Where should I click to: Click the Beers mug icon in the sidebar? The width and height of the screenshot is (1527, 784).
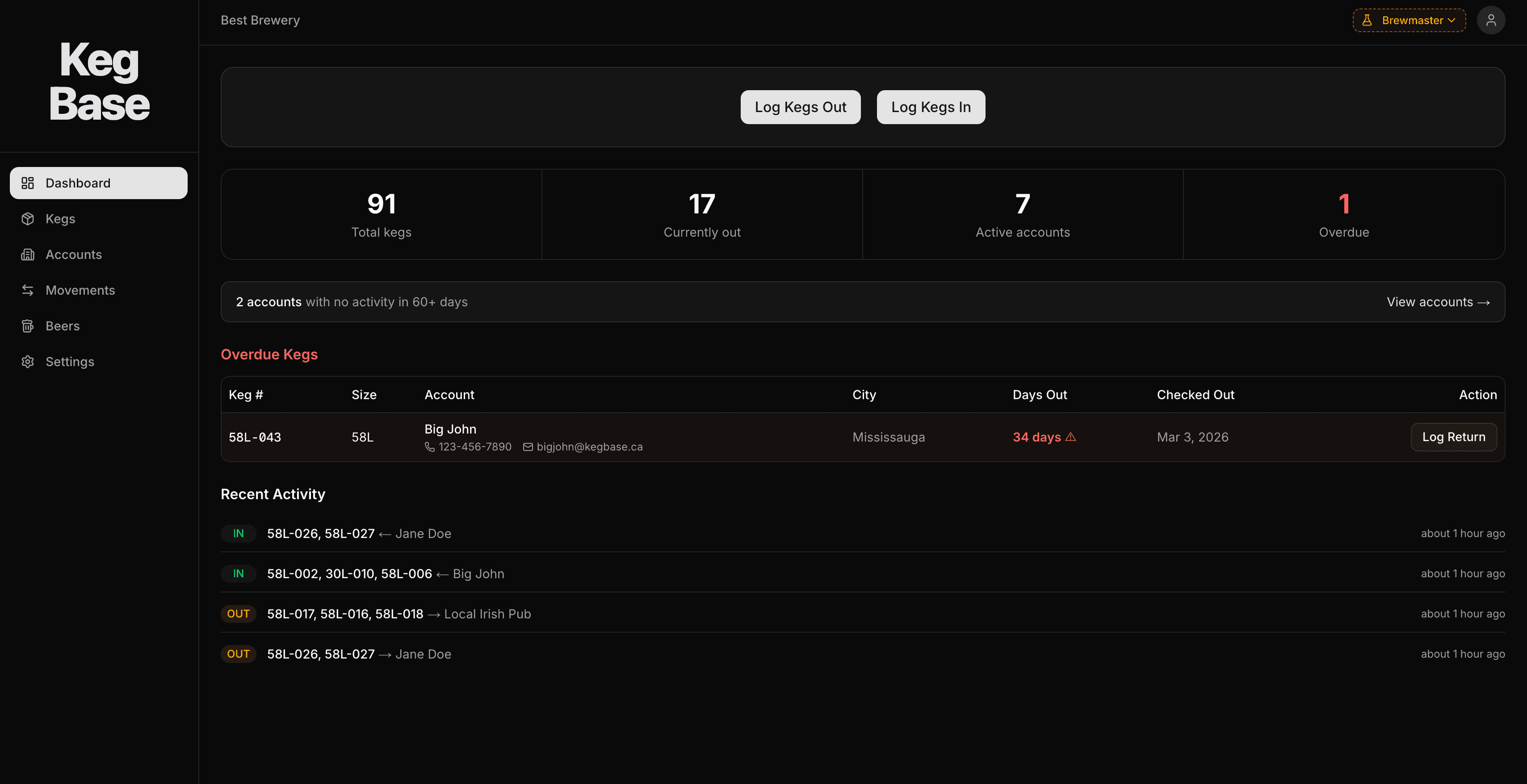pyautogui.click(x=27, y=326)
